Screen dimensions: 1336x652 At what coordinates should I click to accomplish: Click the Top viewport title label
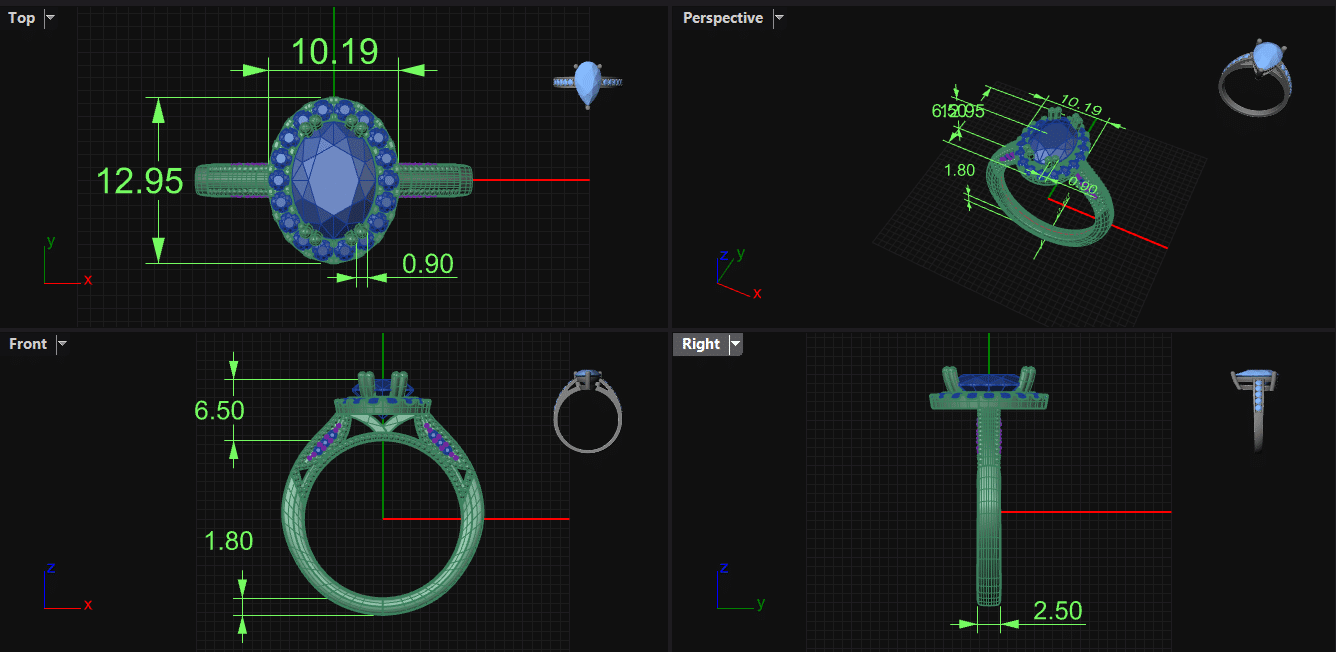pyautogui.click(x=21, y=18)
